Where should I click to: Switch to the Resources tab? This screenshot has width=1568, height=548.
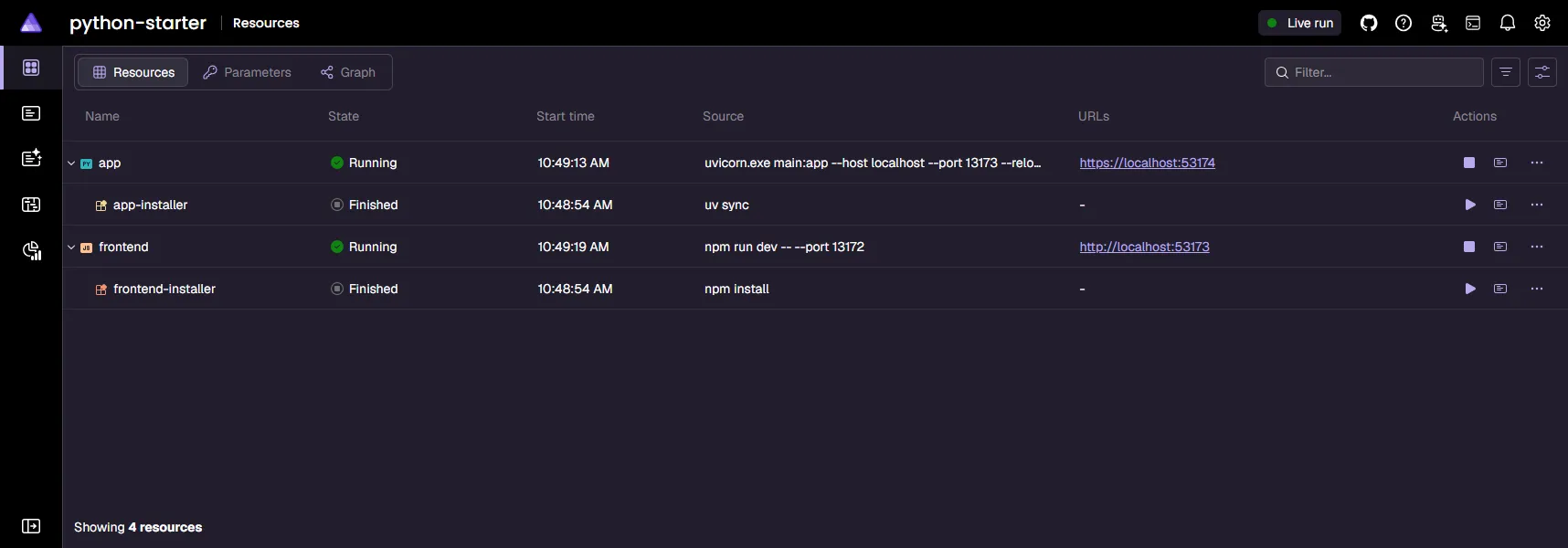click(133, 72)
